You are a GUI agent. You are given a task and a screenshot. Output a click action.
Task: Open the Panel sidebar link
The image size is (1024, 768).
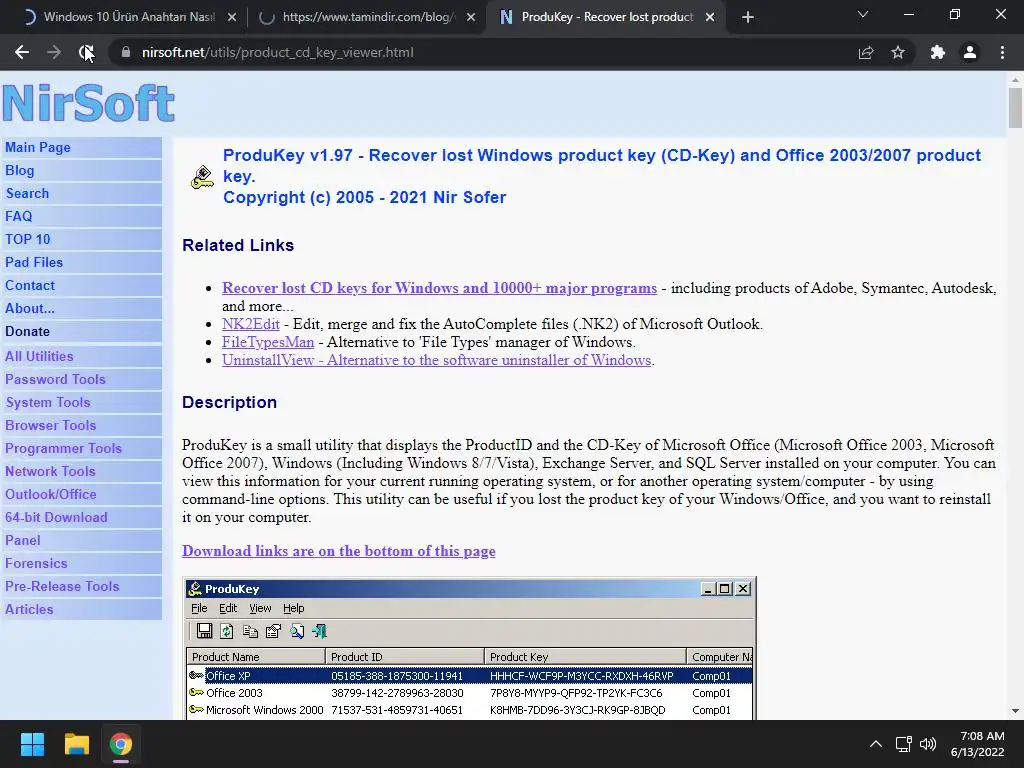point(82,540)
